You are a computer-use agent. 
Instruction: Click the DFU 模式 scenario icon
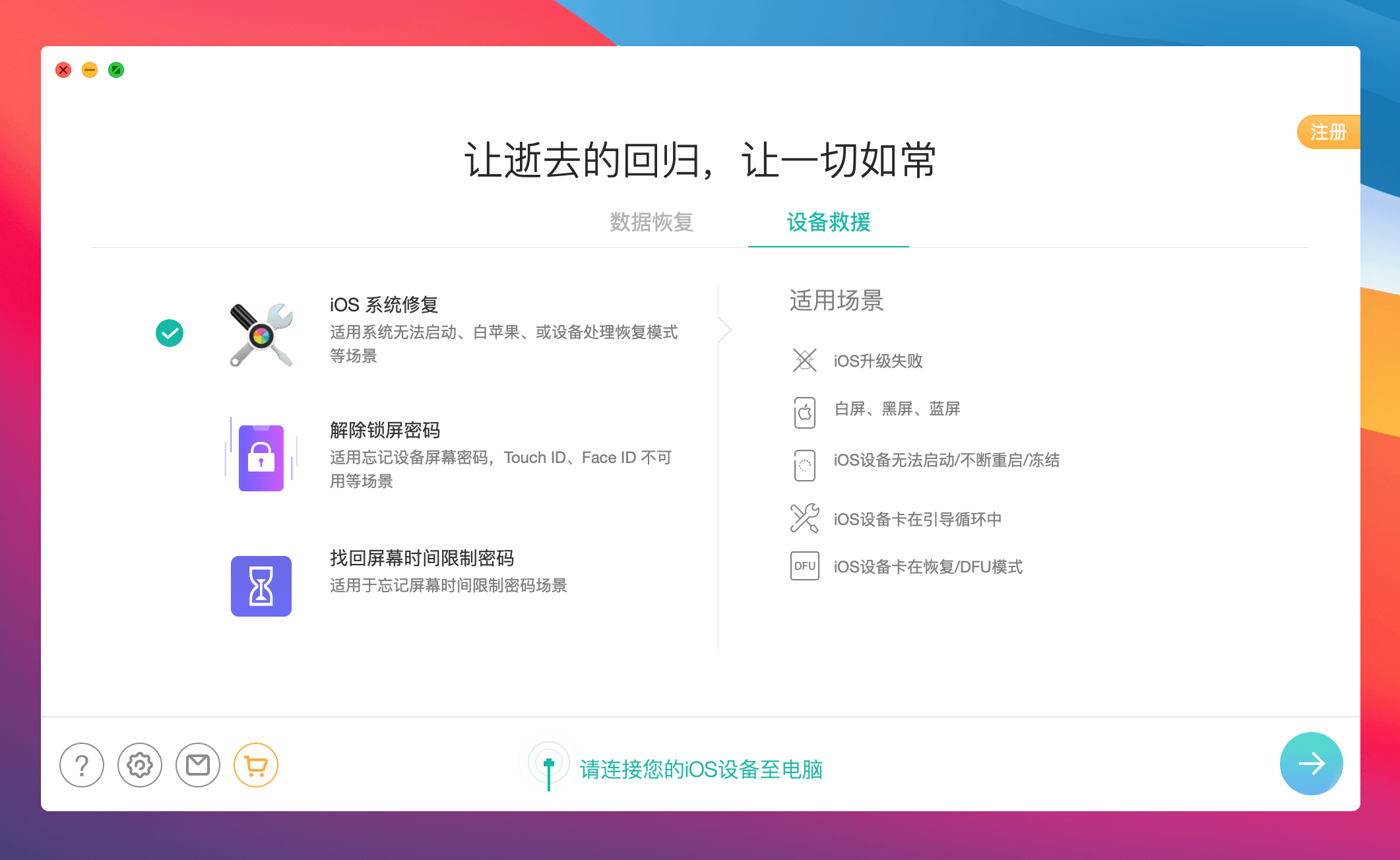[804, 567]
